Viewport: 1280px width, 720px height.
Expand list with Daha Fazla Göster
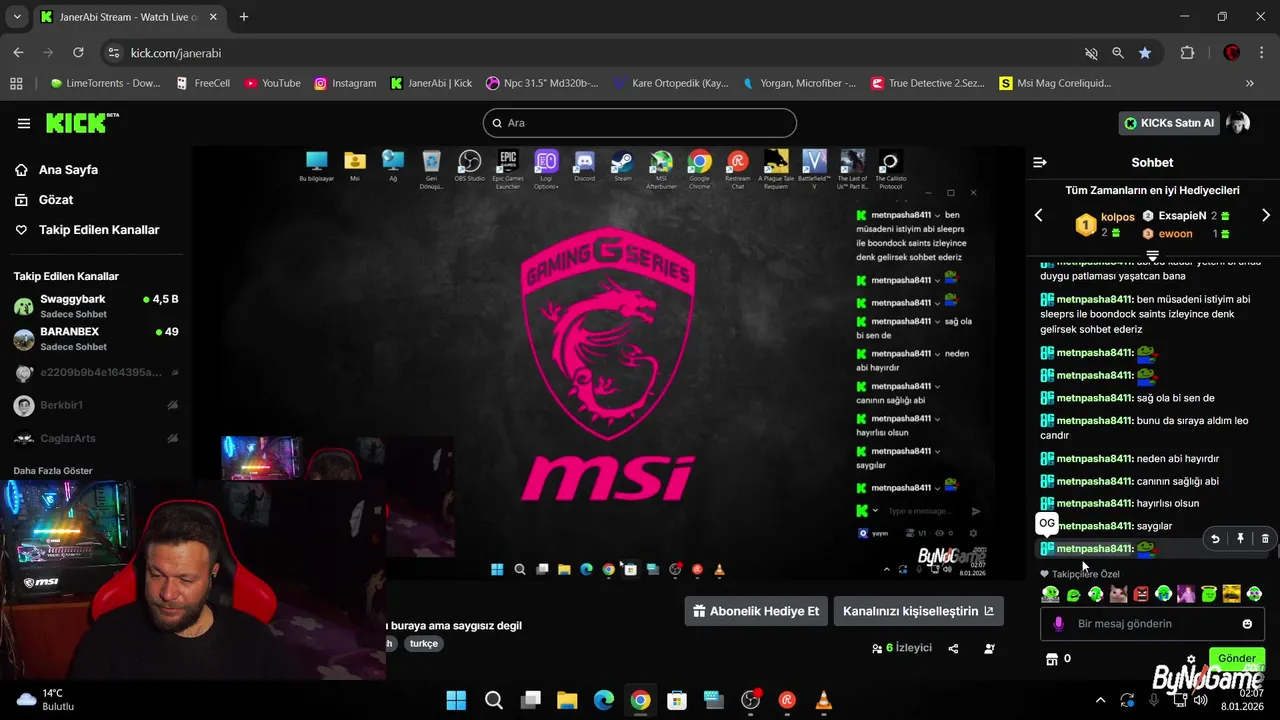[x=53, y=471]
